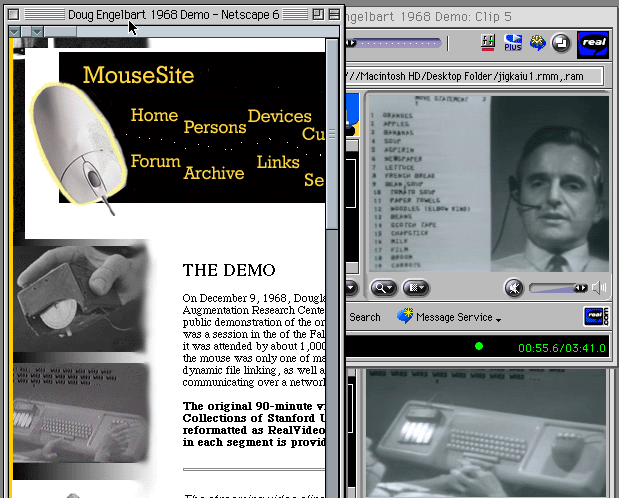This screenshot has width=619, height=498.
Task: Click the Netscape close box
Action: pos(13,15)
